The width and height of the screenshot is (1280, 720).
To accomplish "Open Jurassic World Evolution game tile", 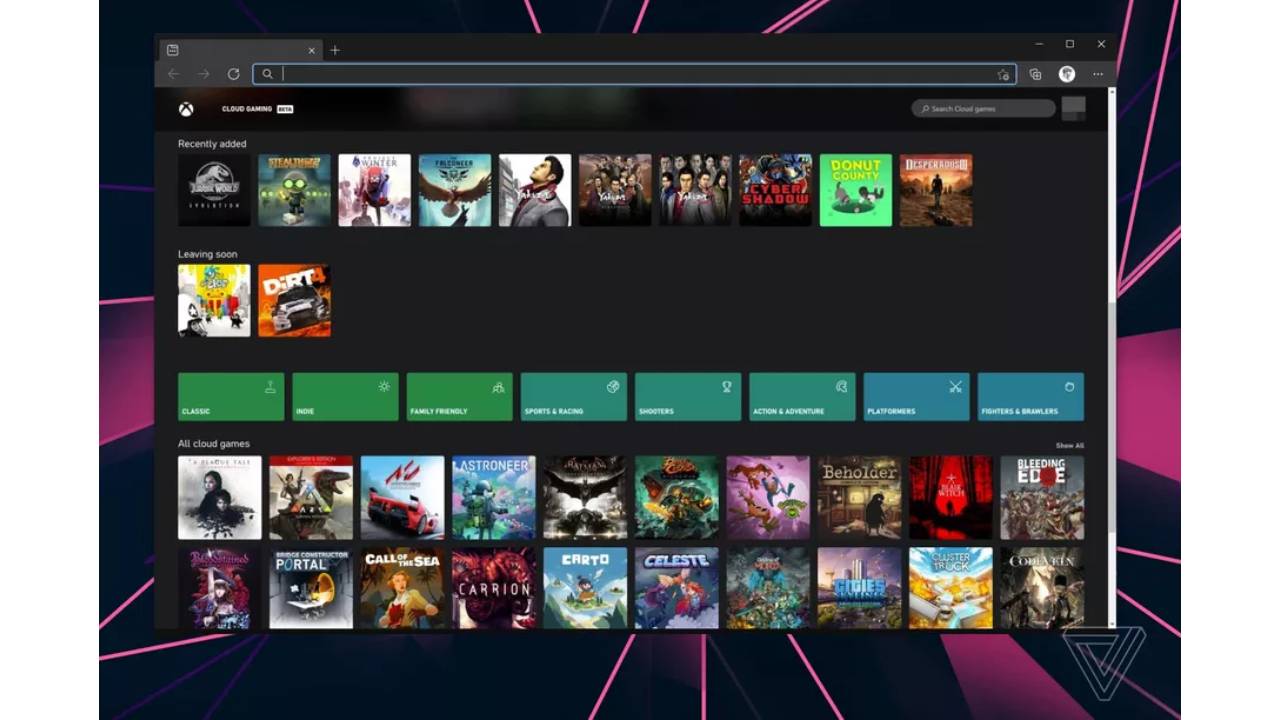I will tap(214, 190).
